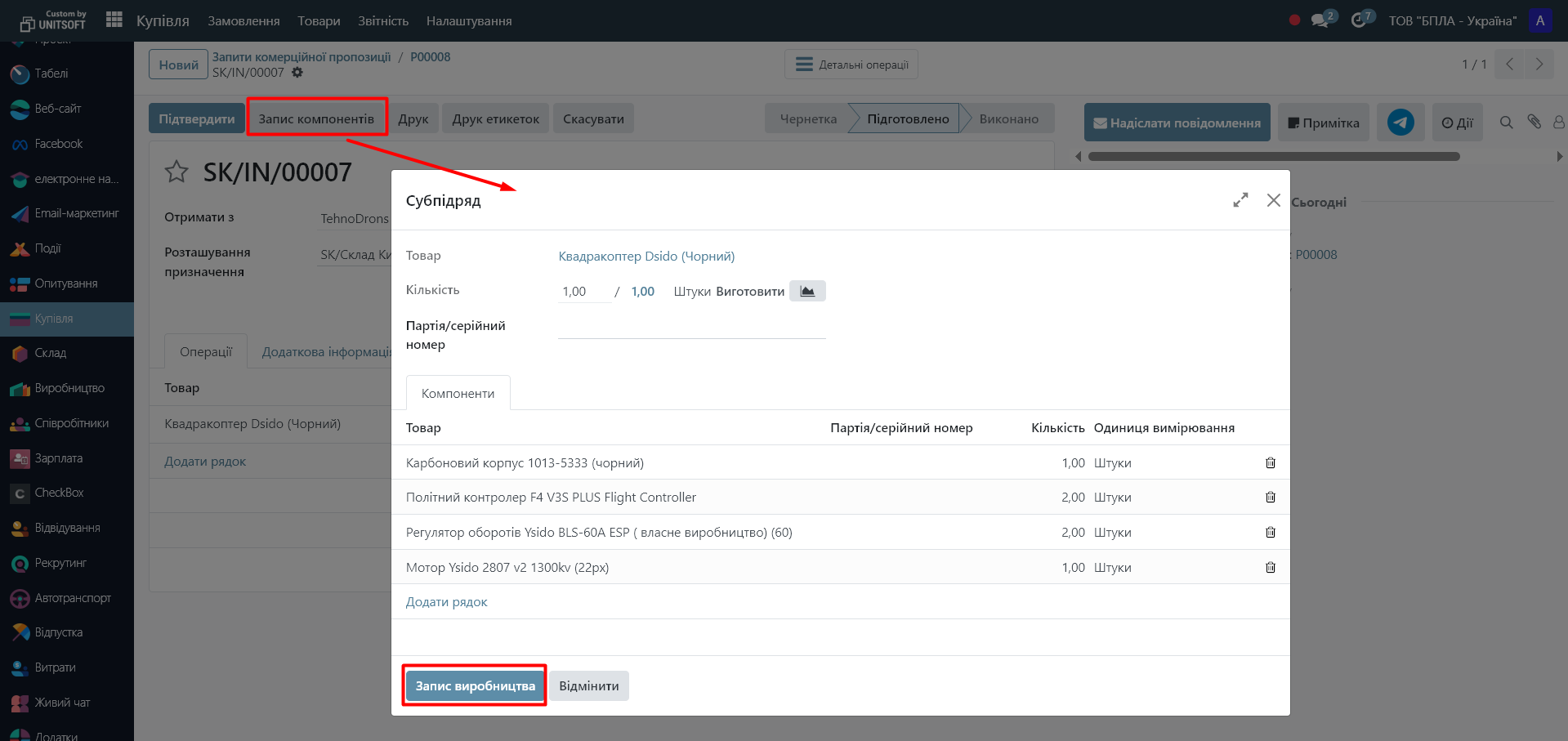Image resolution: width=1568 pixels, height=741 pixels.
Task: Switch to the Компоненти tab
Action: point(458,394)
